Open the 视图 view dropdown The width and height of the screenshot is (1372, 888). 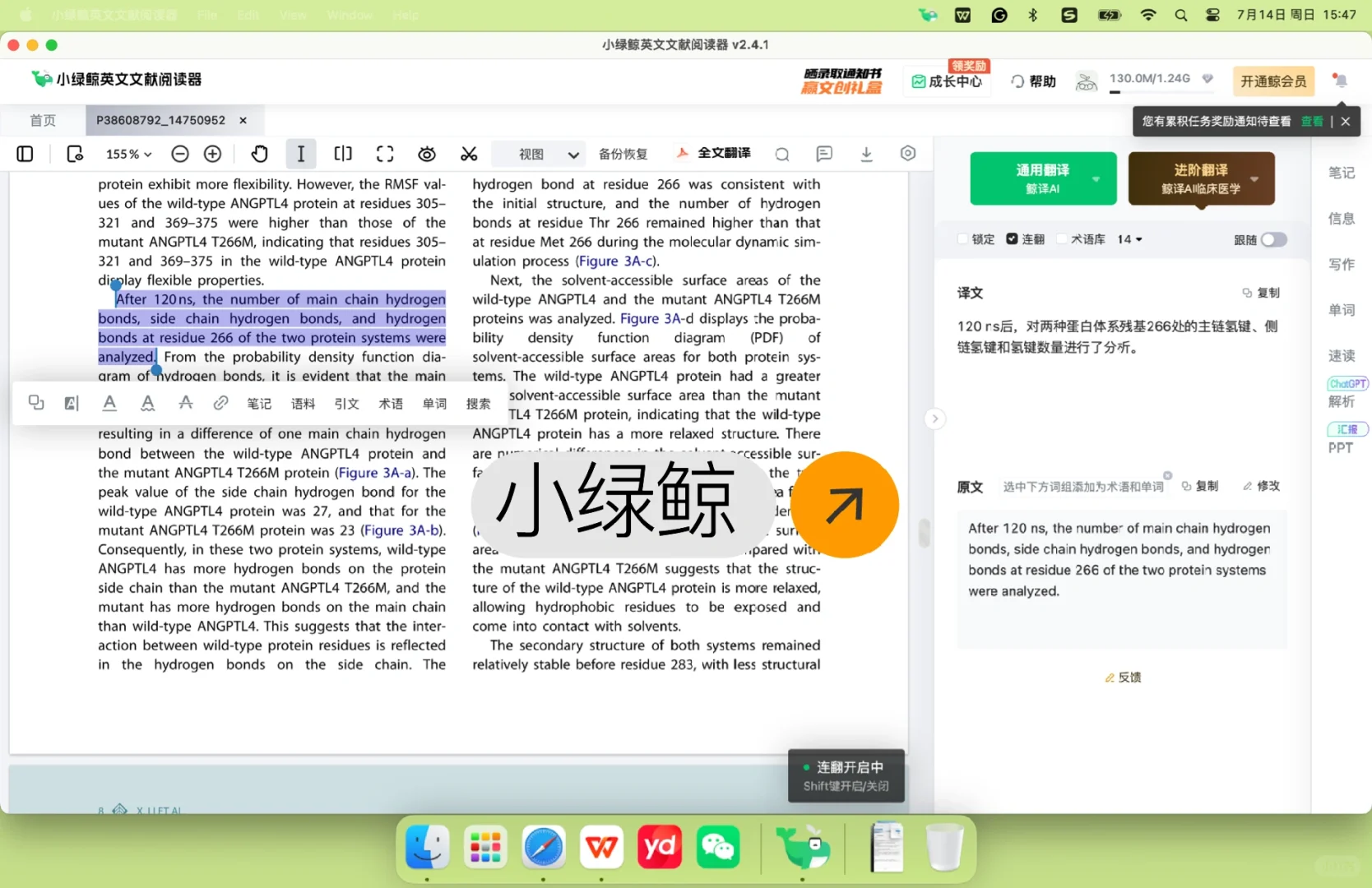[x=538, y=154]
